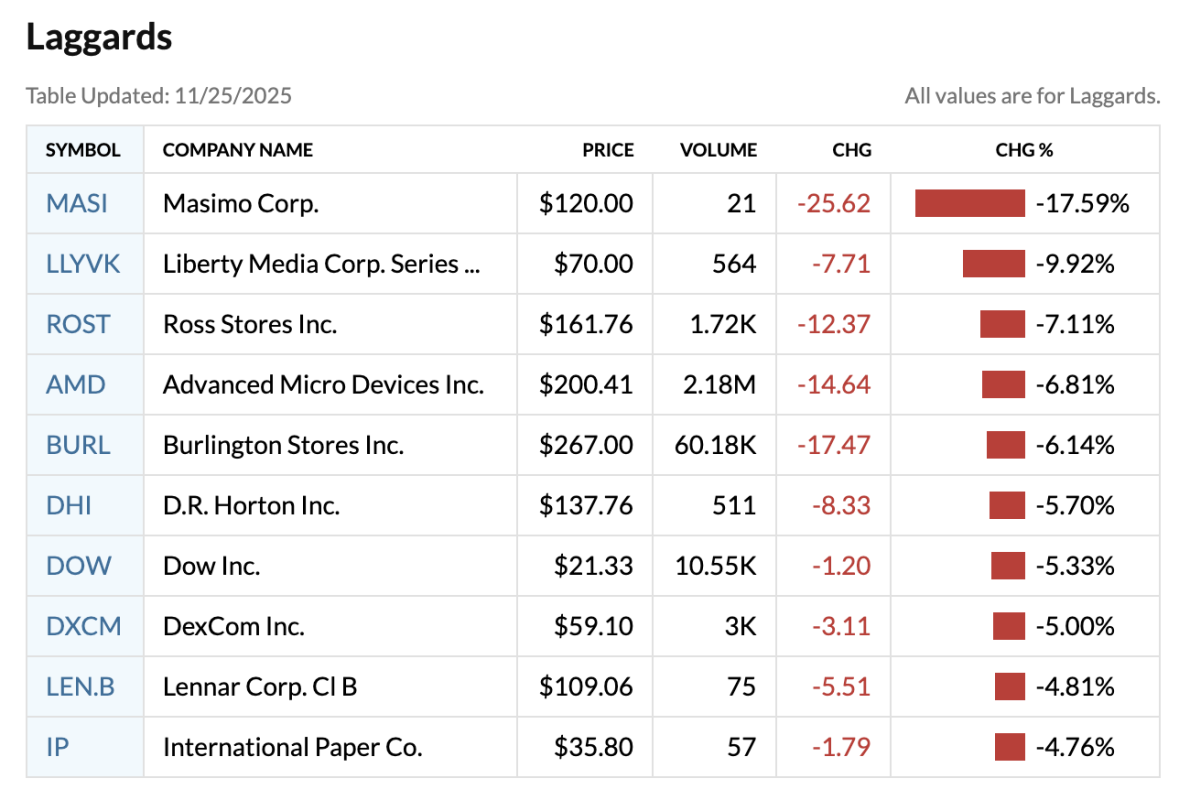This screenshot has height=800, width=1179.
Task: Click the Laggards heading
Action: coord(99,38)
